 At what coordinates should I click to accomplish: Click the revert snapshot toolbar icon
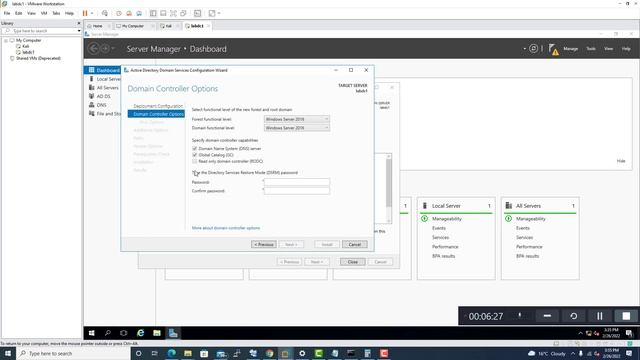tap(129, 13)
